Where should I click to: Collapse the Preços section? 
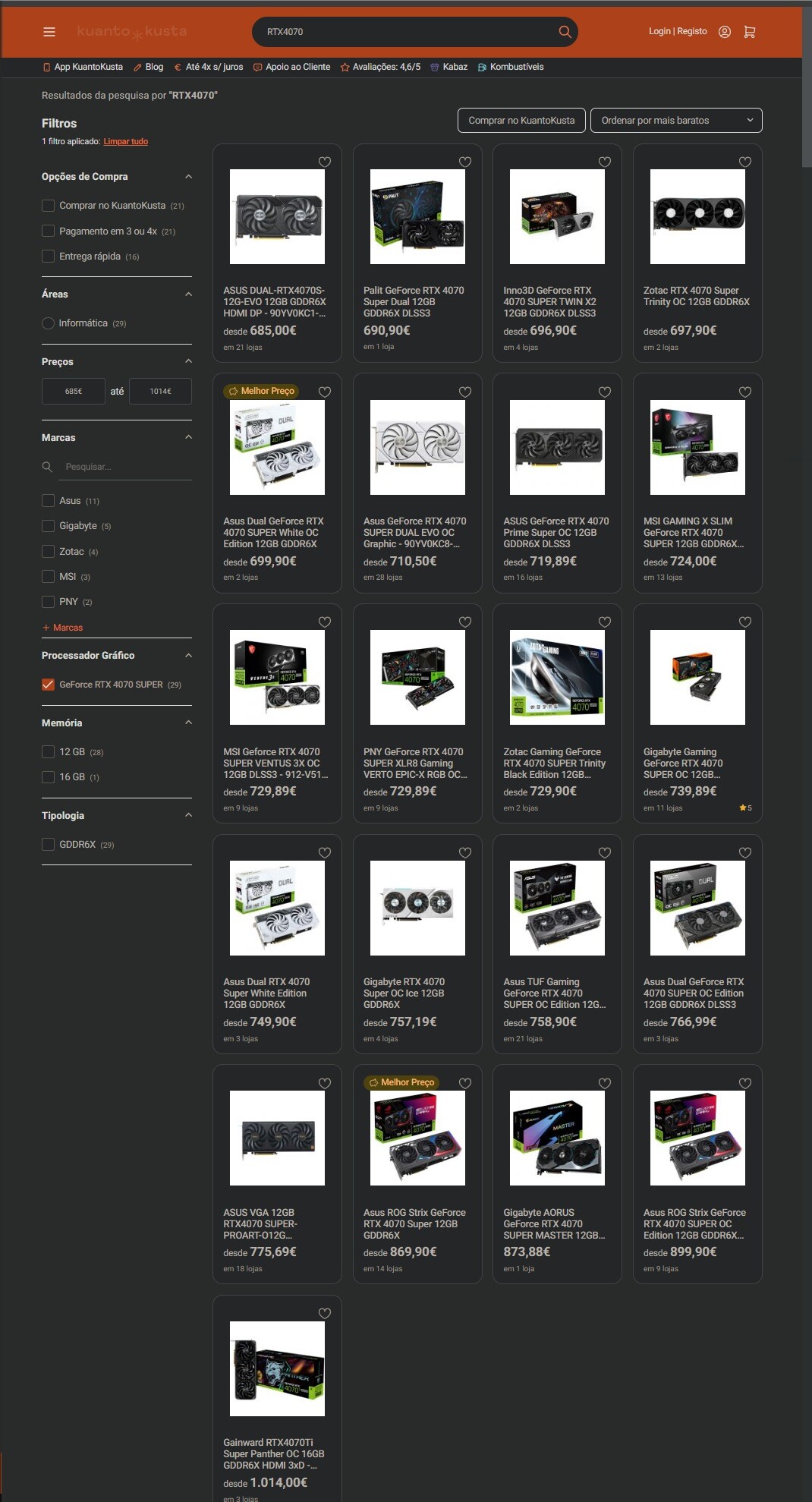[x=188, y=361]
